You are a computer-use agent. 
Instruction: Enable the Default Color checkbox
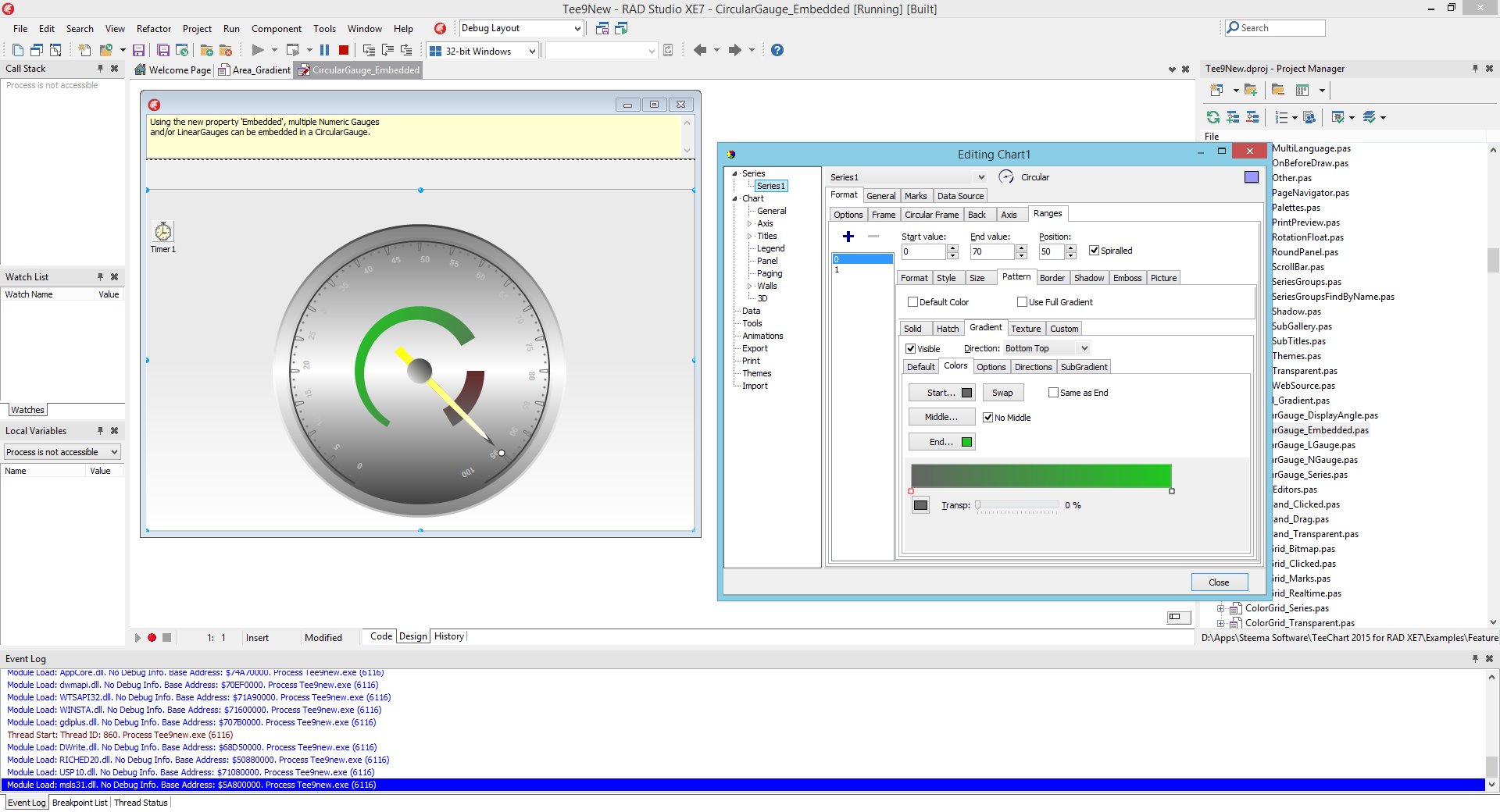point(912,301)
